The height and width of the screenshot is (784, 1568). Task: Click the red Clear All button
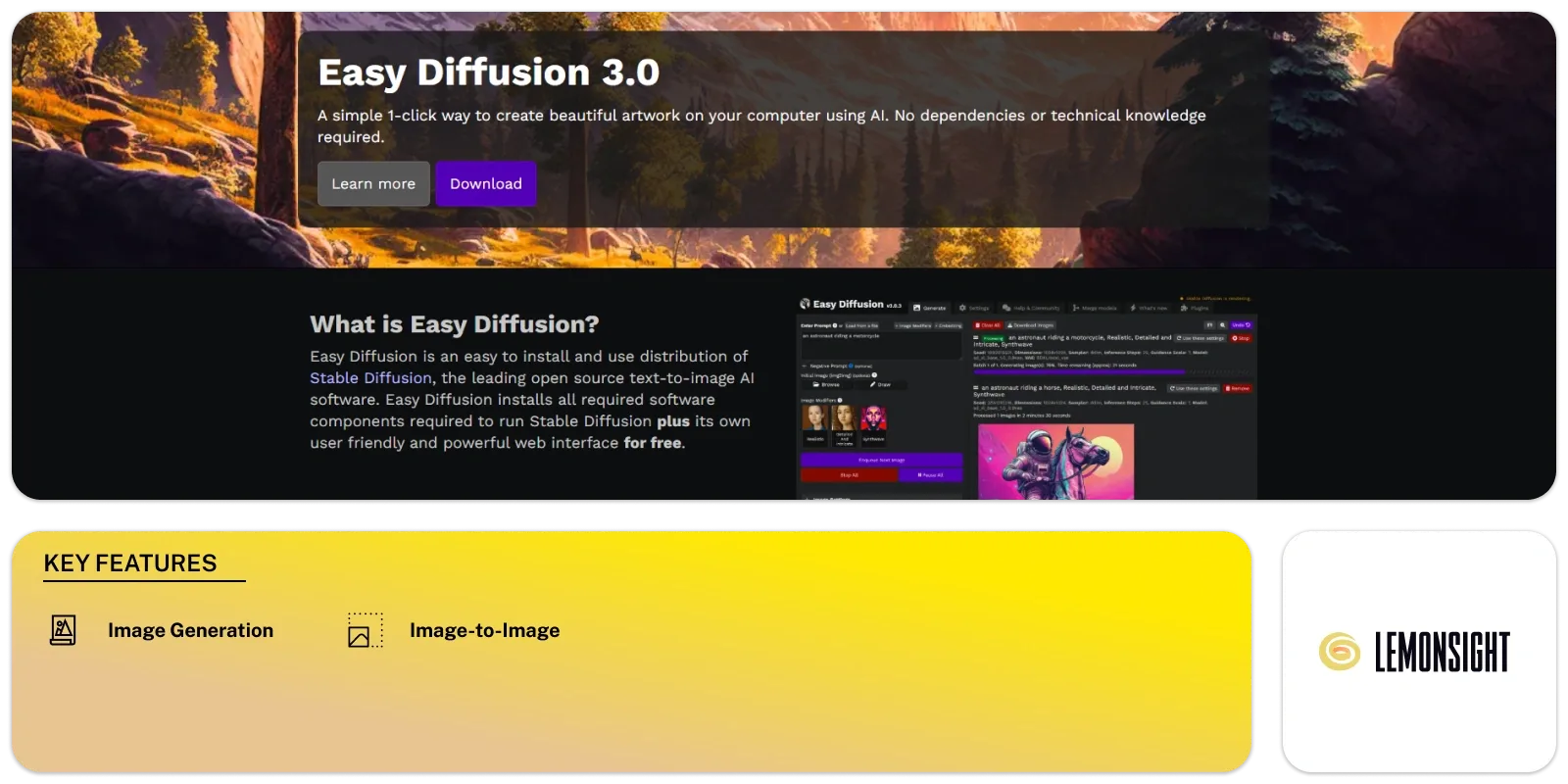(988, 325)
